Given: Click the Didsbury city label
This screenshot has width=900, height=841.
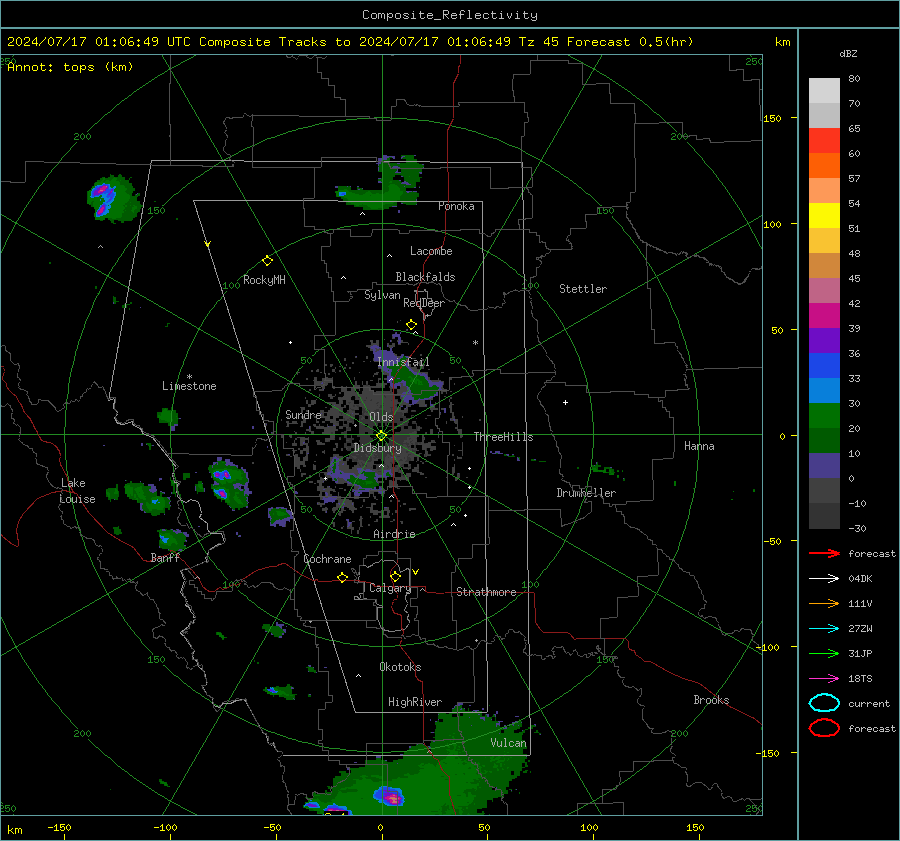Looking at the screenshot, I should [377, 448].
